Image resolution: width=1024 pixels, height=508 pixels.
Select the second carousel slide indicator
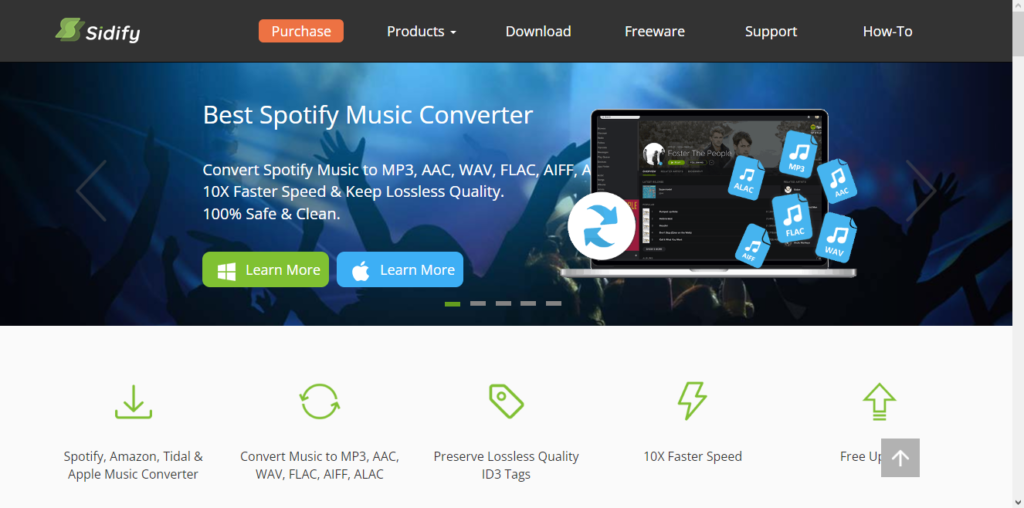[x=478, y=304]
